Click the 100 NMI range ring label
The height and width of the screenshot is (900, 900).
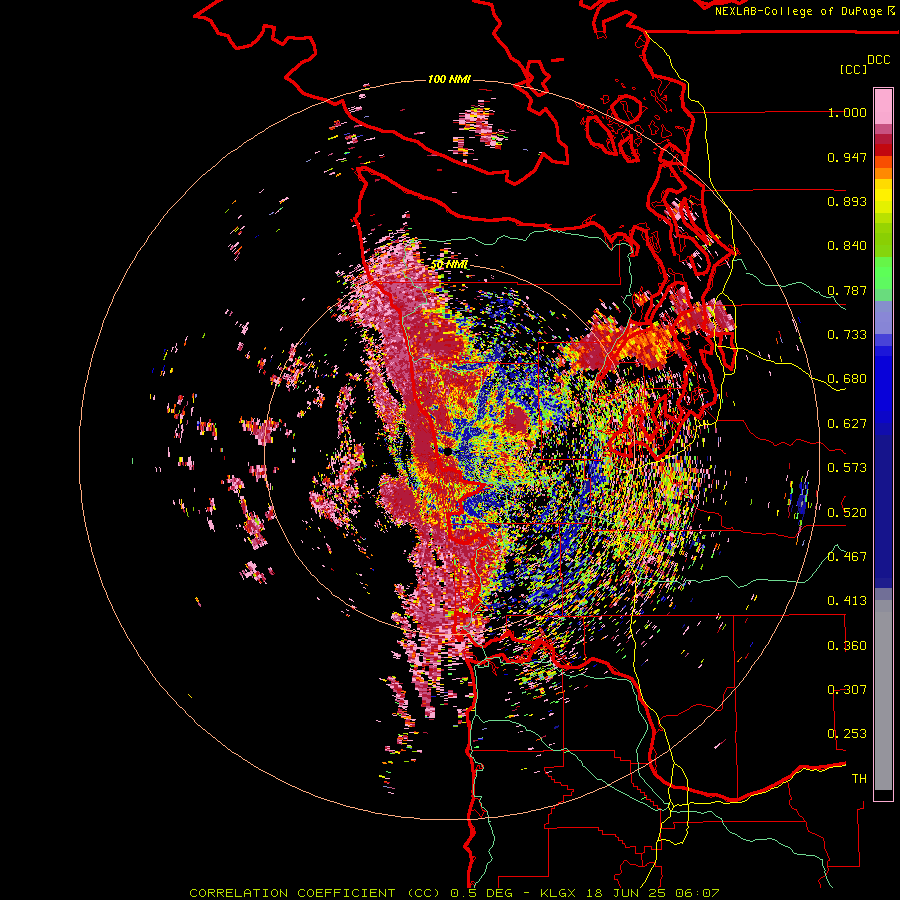(x=449, y=79)
